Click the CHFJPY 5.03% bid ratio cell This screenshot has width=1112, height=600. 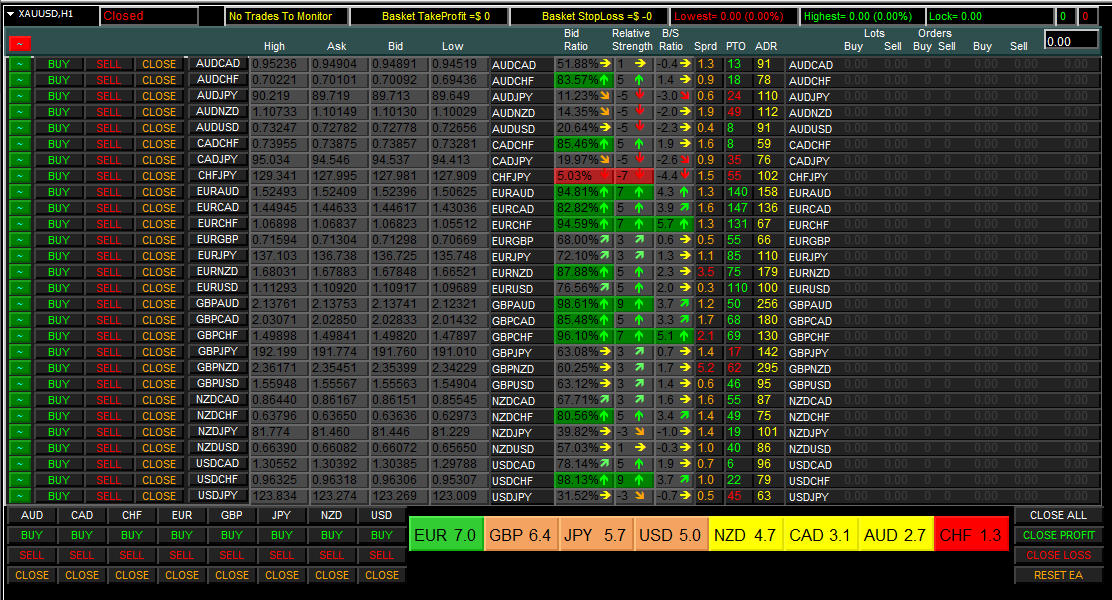pyautogui.click(x=584, y=176)
